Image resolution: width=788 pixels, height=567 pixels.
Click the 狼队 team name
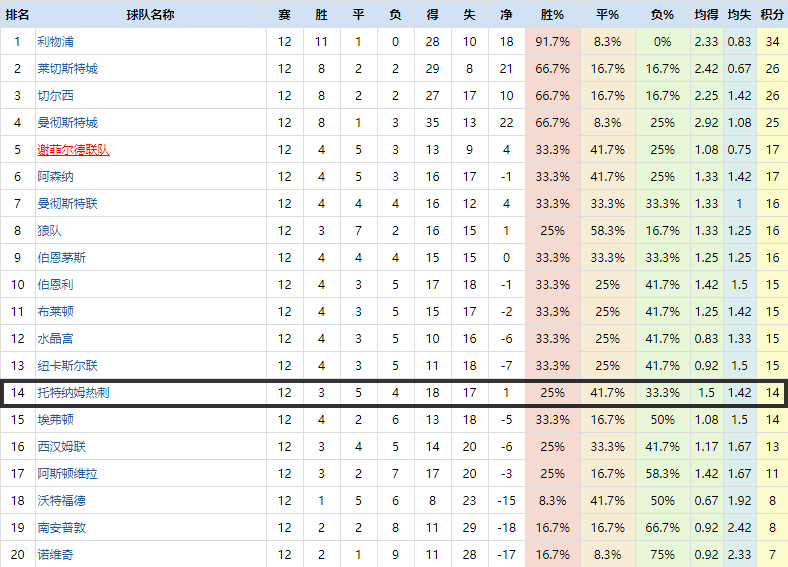click(49, 231)
